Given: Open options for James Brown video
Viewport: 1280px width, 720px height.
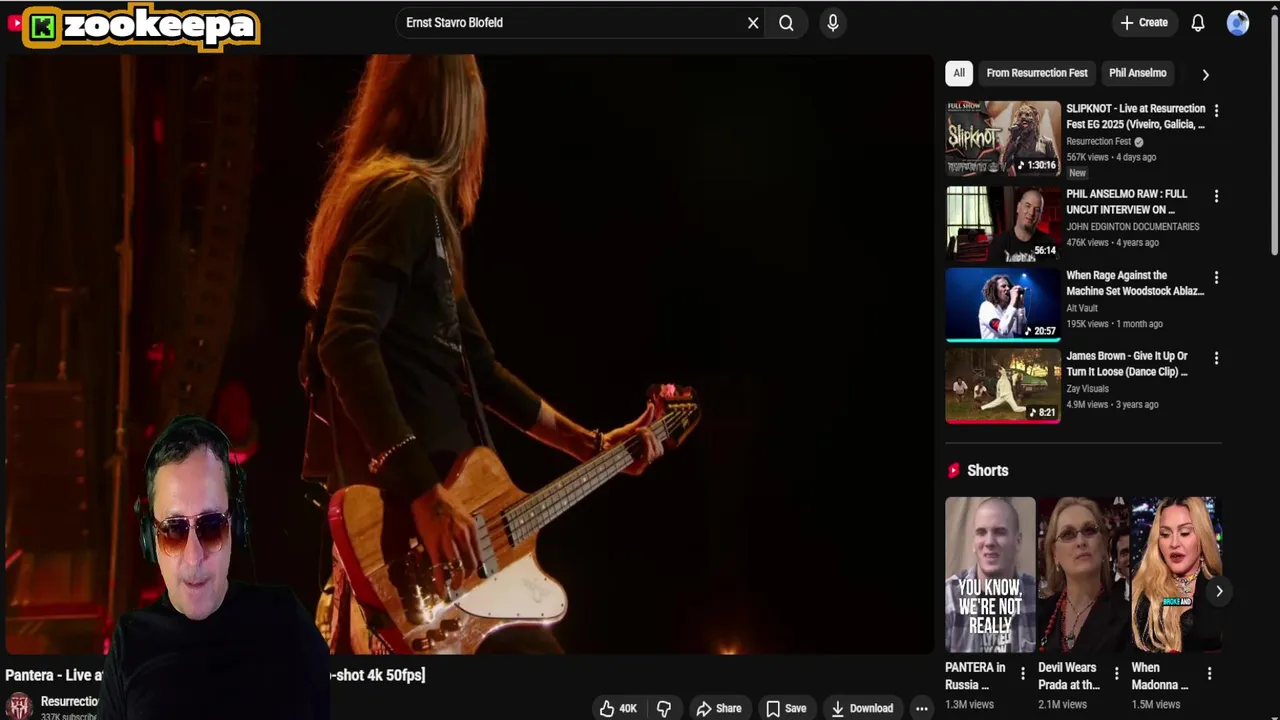Looking at the screenshot, I should click(x=1216, y=358).
